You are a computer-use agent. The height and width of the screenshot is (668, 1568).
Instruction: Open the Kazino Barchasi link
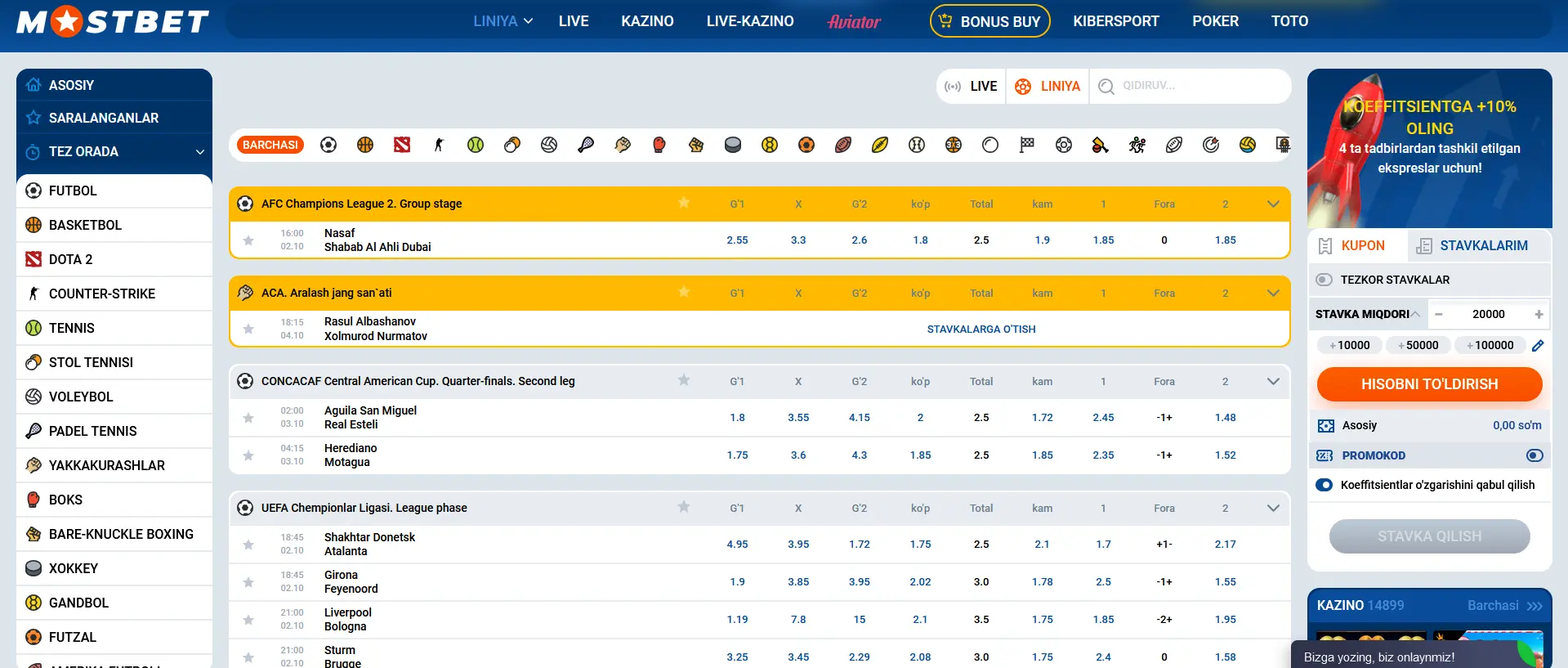coord(1504,606)
